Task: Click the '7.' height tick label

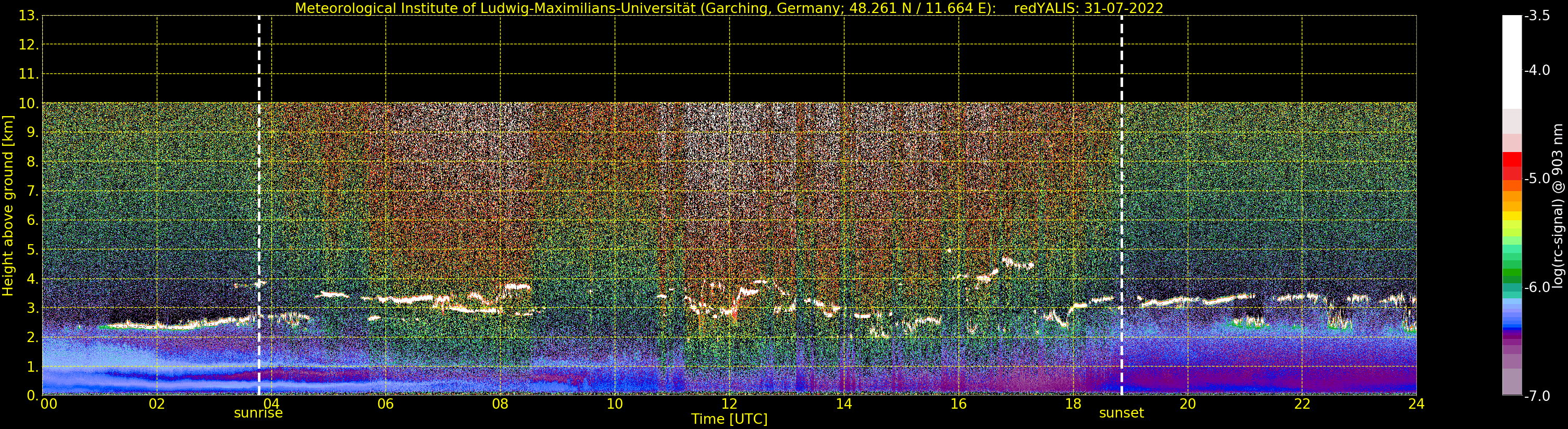Action: click(x=33, y=191)
